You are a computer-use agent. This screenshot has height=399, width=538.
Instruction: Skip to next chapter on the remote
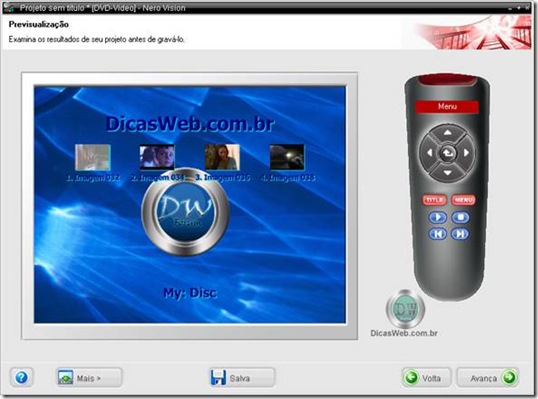tap(460, 234)
